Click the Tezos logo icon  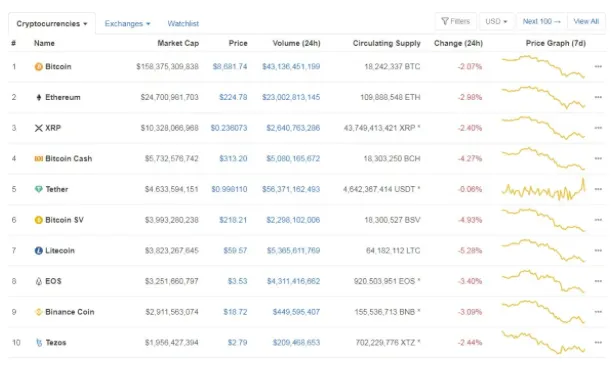click(x=39, y=343)
